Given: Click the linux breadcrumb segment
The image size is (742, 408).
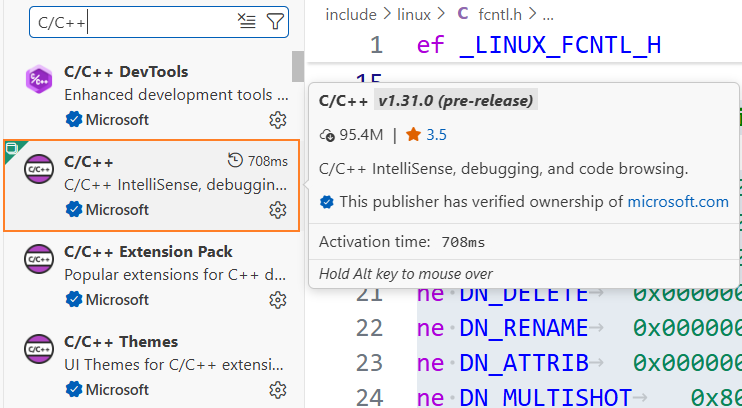Looking at the screenshot, I should [414, 15].
